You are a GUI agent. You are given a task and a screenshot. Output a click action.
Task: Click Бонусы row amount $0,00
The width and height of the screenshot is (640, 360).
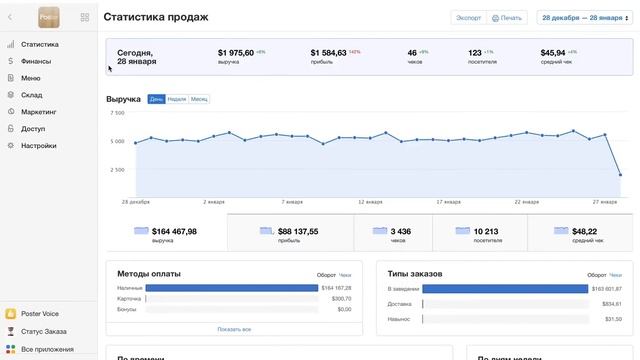[344, 309]
